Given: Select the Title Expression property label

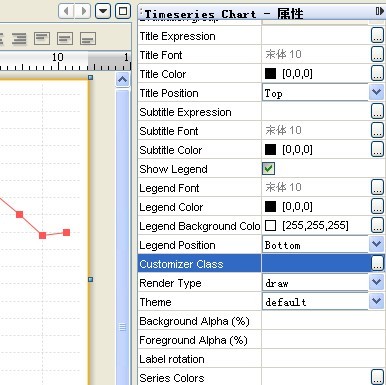Looking at the screenshot, I should point(177,36).
